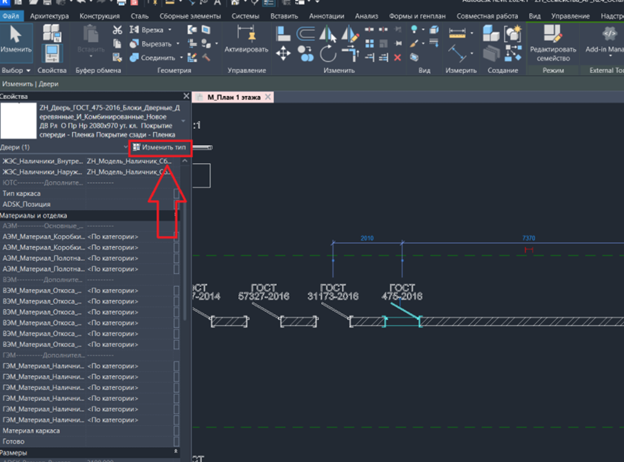
Task: Collapse the Размеры group
Action: click(x=176, y=452)
